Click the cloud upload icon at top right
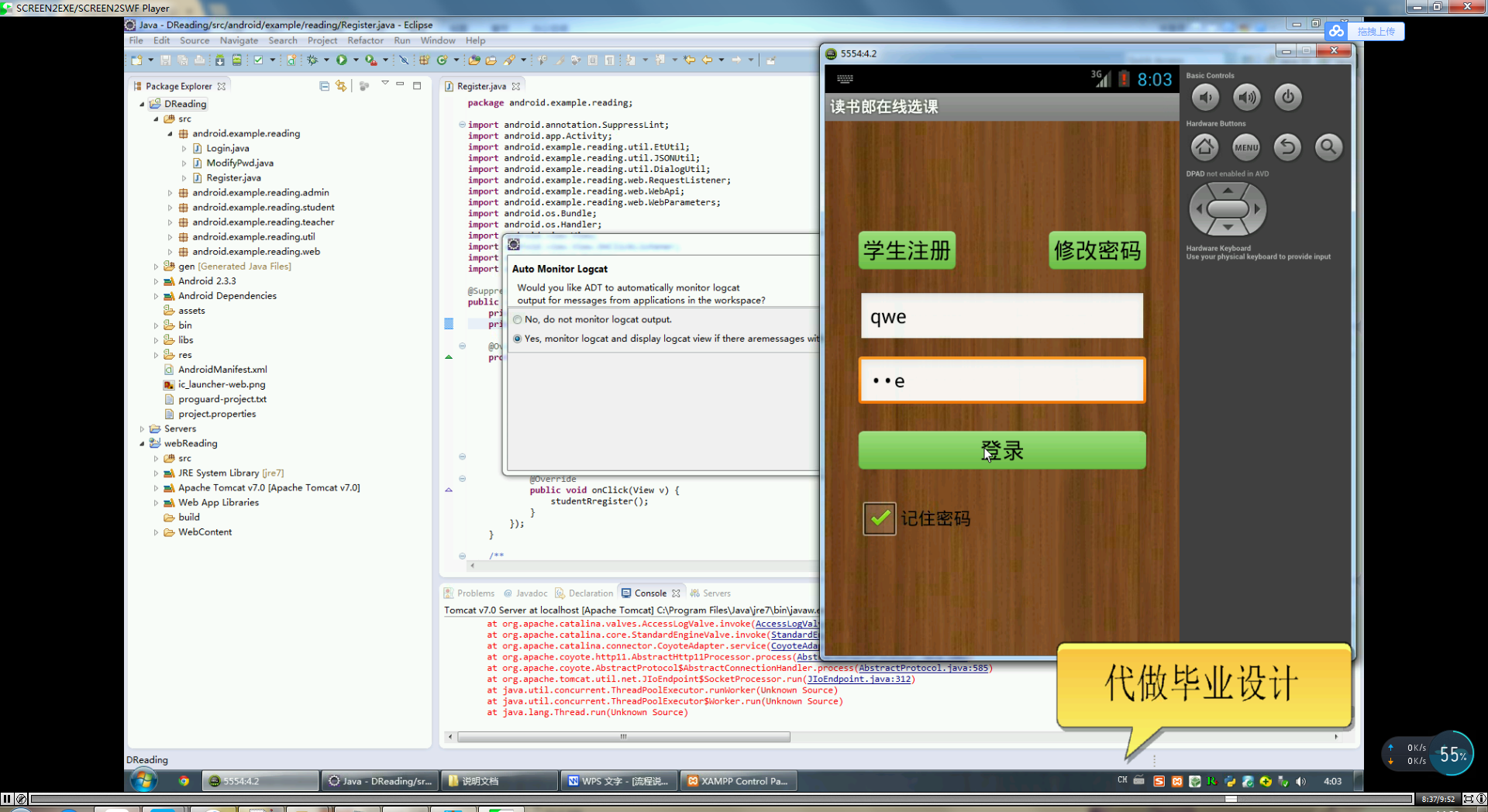The width and height of the screenshot is (1488, 812). tap(1336, 31)
